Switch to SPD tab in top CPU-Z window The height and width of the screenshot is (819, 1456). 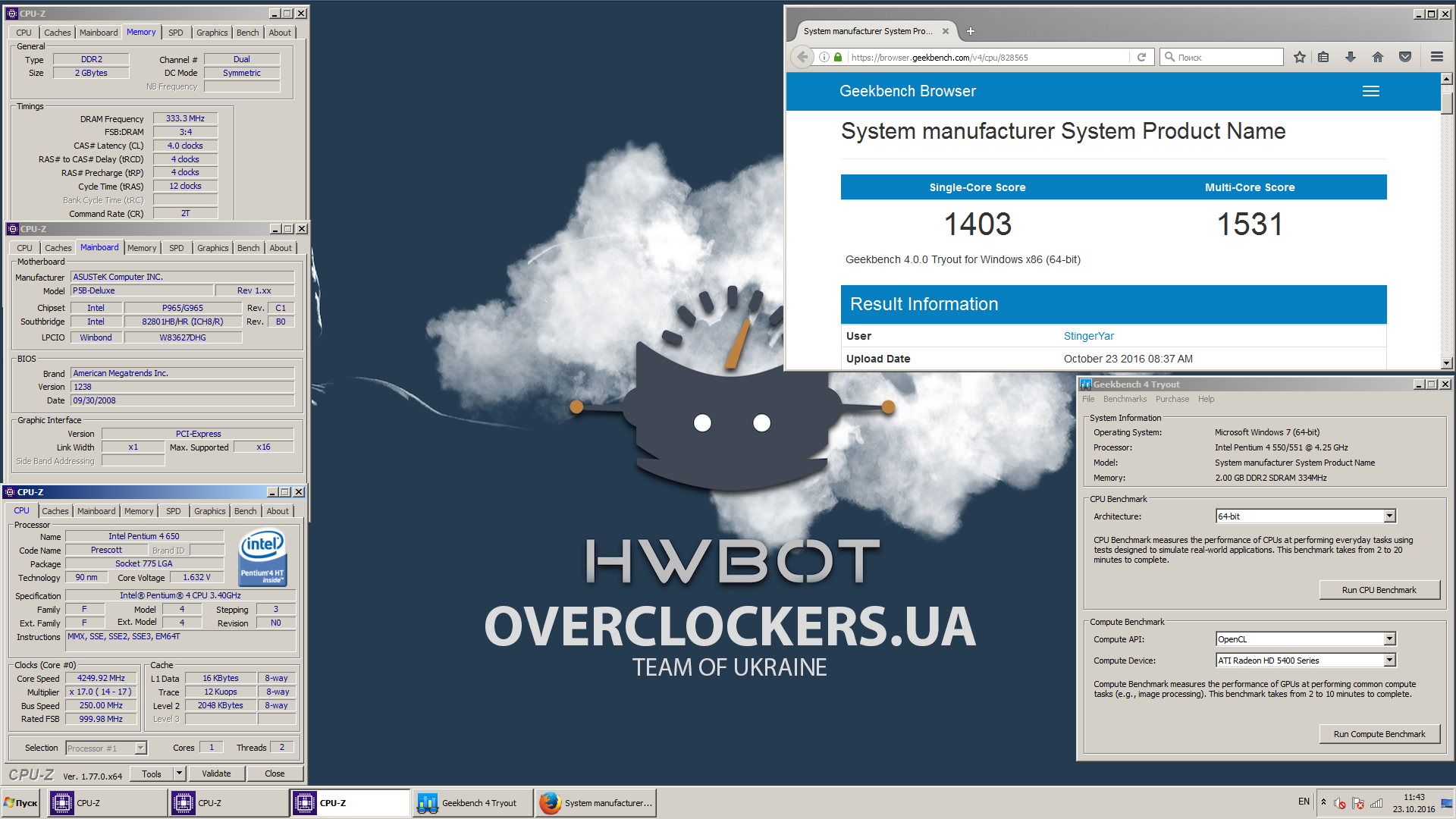[x=175, y=33]
